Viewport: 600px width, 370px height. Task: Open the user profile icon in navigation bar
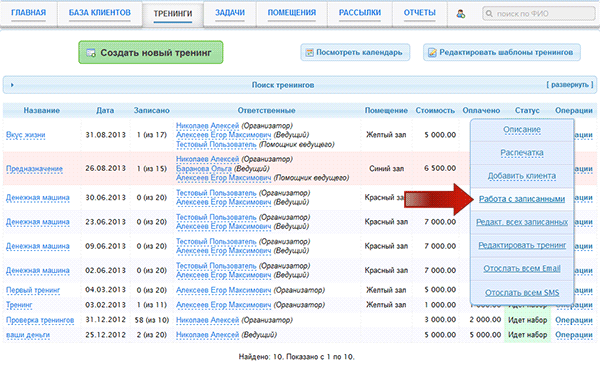tap(461, 14)
